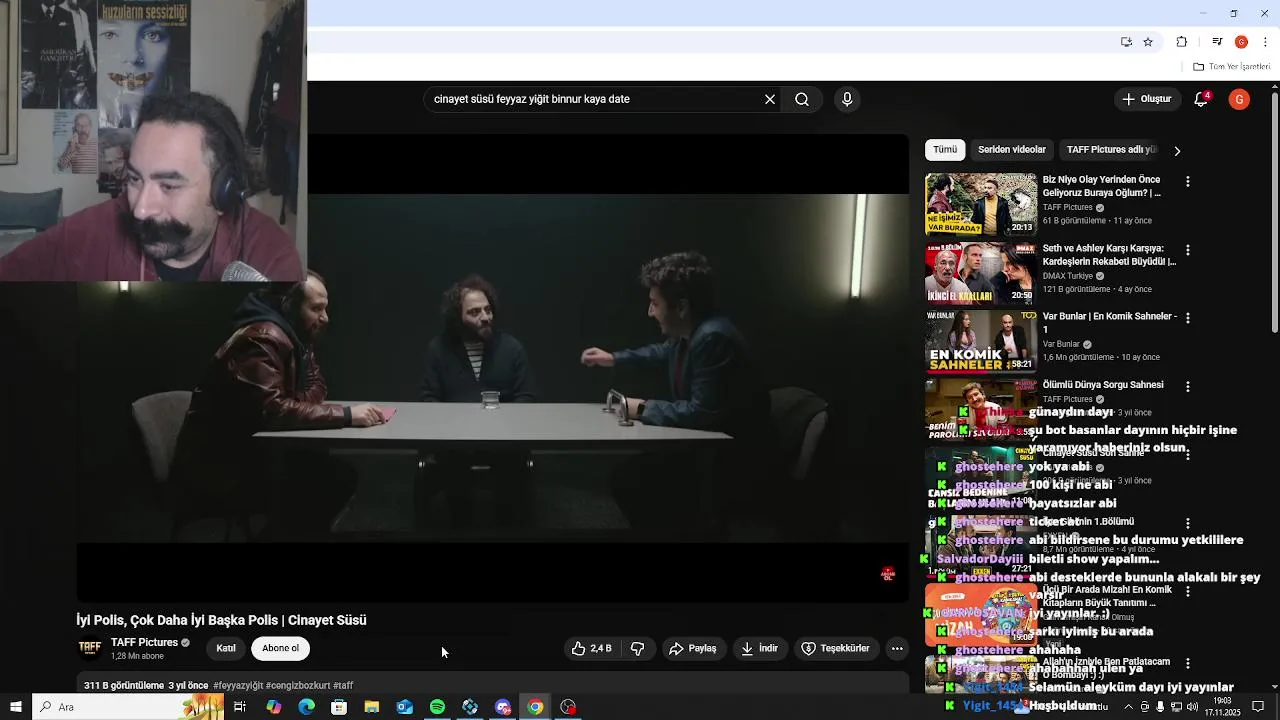The height and width of the screenshot is (720, 1280).
Task: Click the 'Ölümlü Dünya Sorgu Sahnesi' video title
Action: coord(1103,385)
